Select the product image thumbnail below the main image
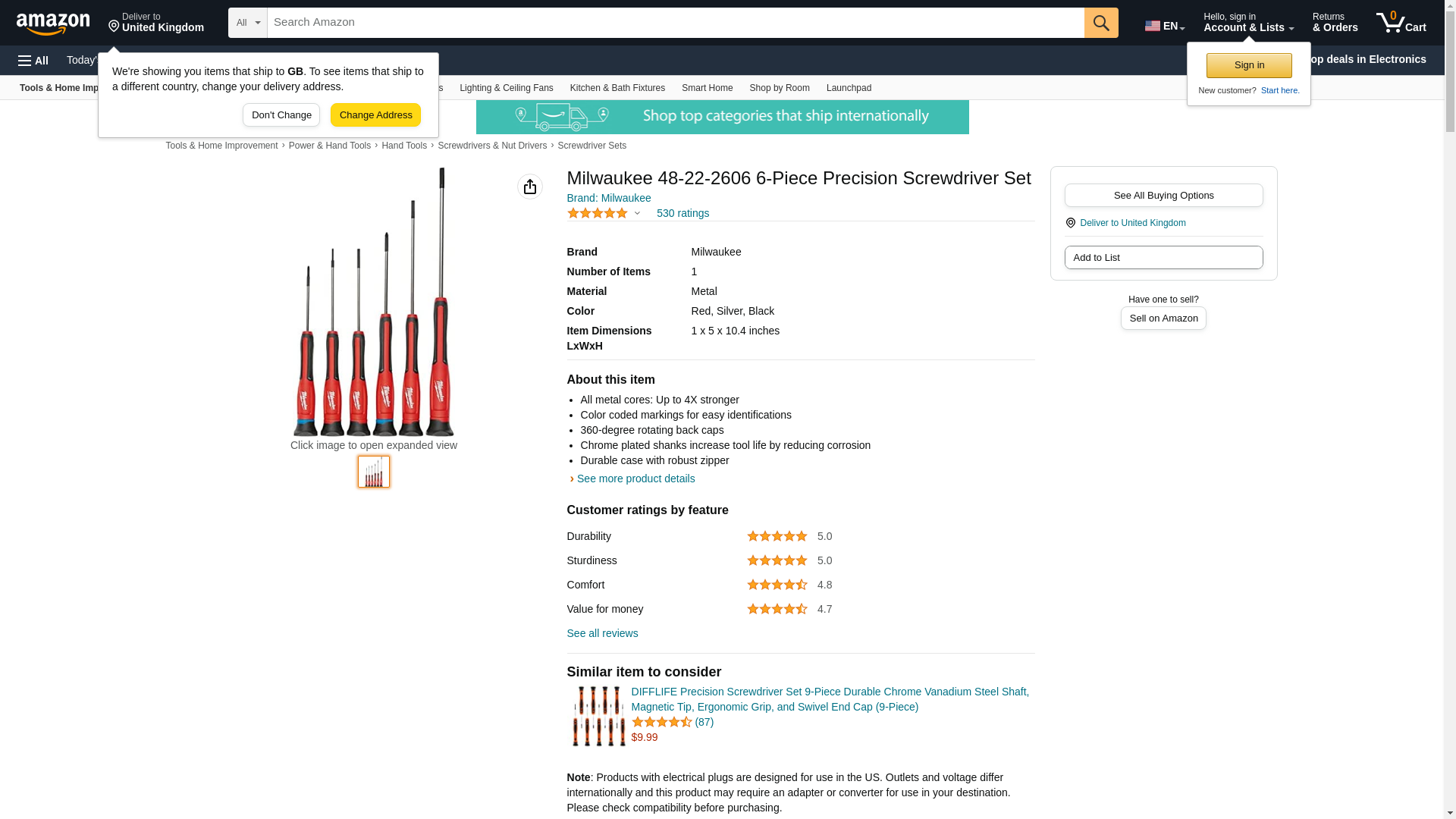1456x819 pixels. click(x=374, y=472)
